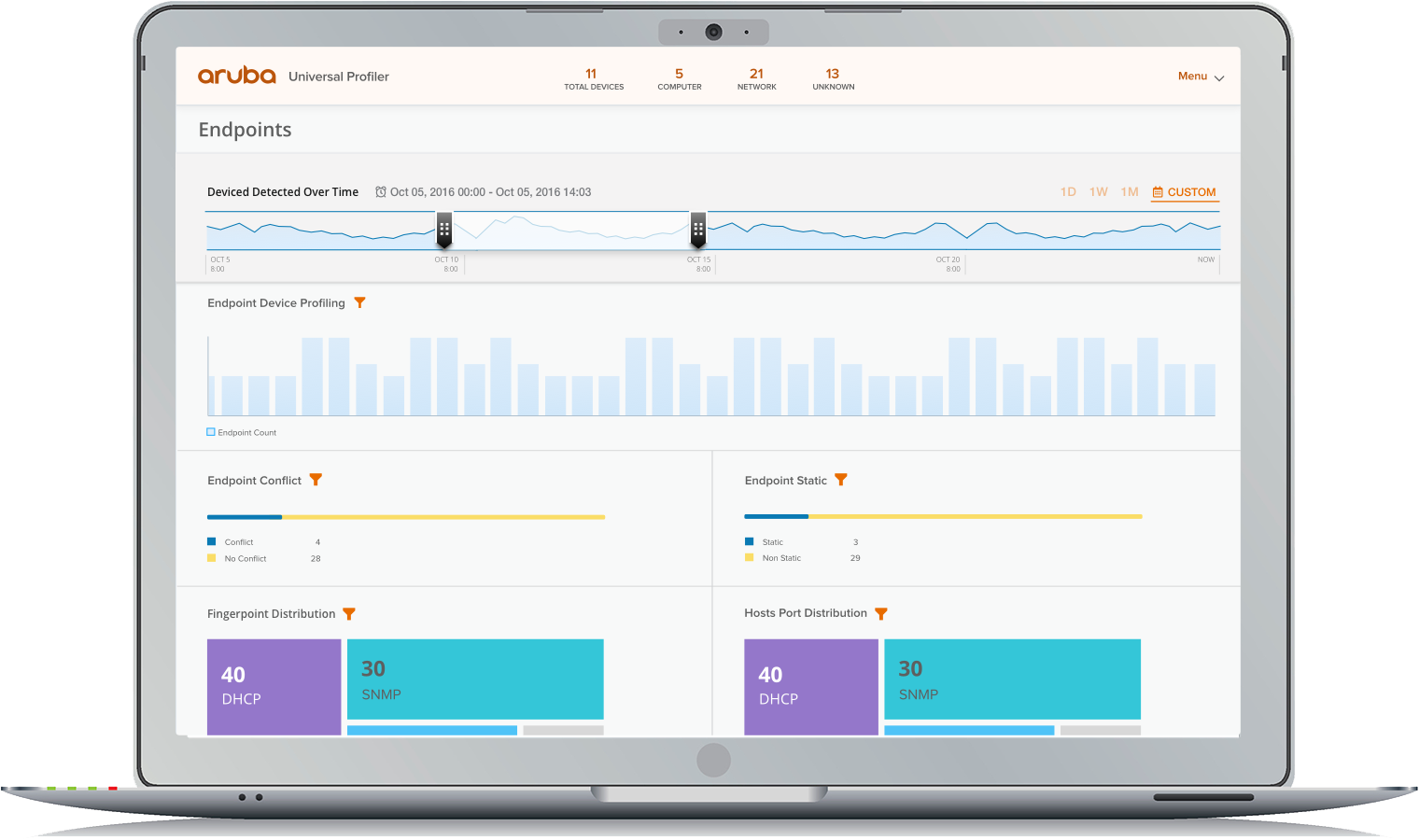This screenshot has width=1419, height=840.
Task: Toggle the Conflict legend blue square
Action: click(212, 541)
